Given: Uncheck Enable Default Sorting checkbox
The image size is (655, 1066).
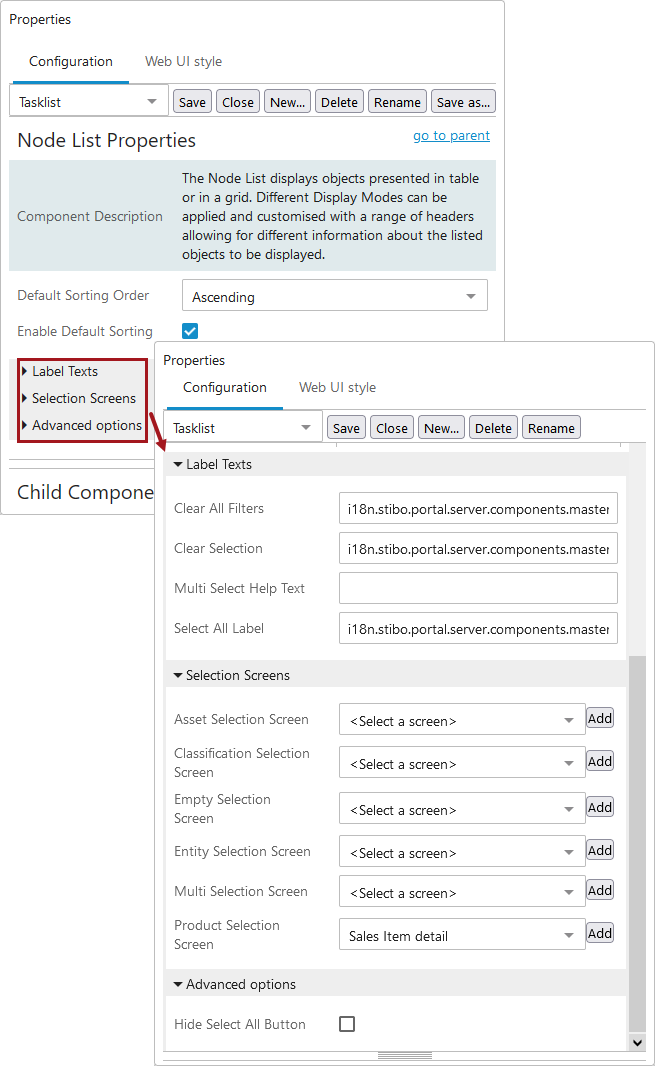Looking at the screenshot, I should pos(190,331).
